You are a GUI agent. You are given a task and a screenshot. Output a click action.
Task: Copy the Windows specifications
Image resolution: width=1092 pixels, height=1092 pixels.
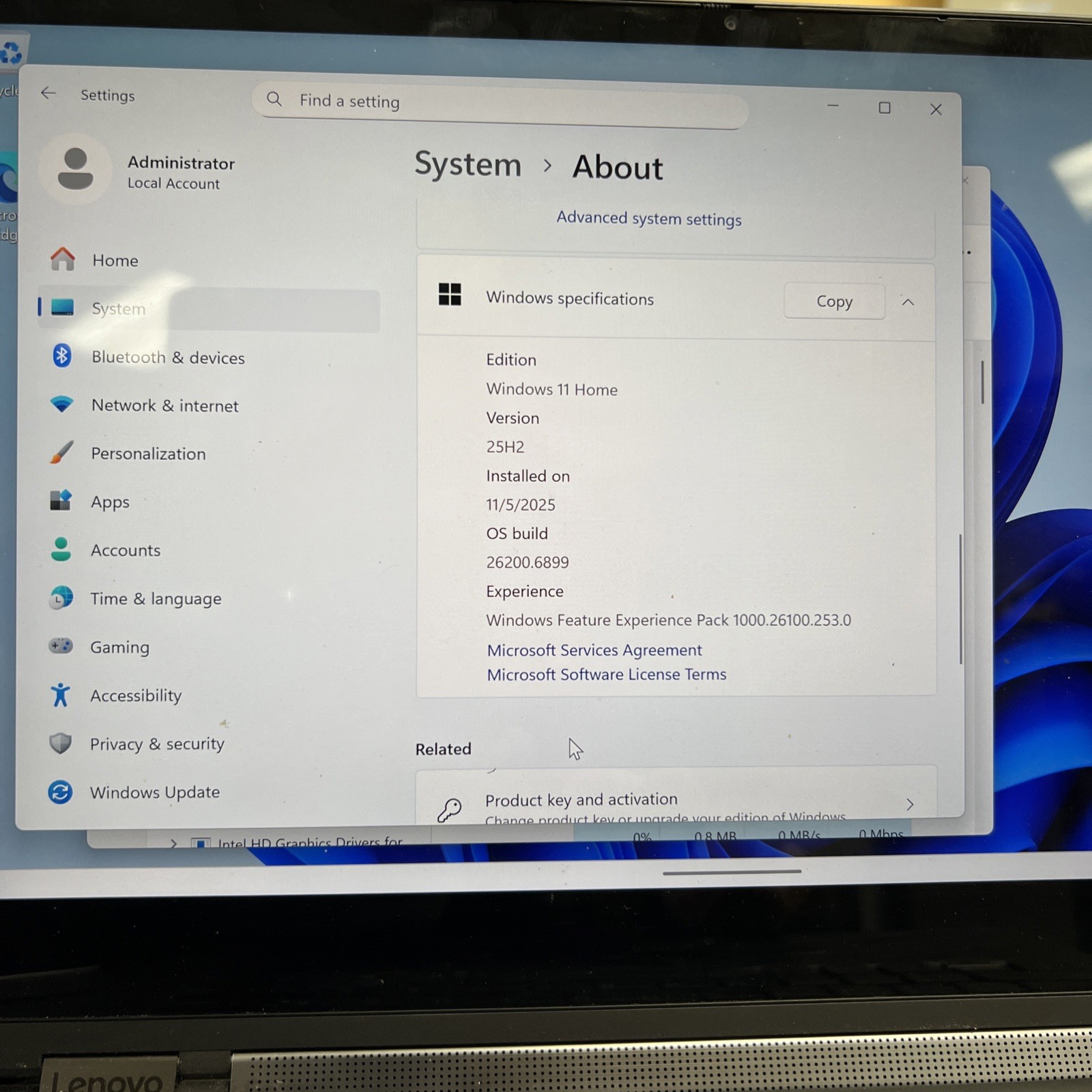coord(834,301)
